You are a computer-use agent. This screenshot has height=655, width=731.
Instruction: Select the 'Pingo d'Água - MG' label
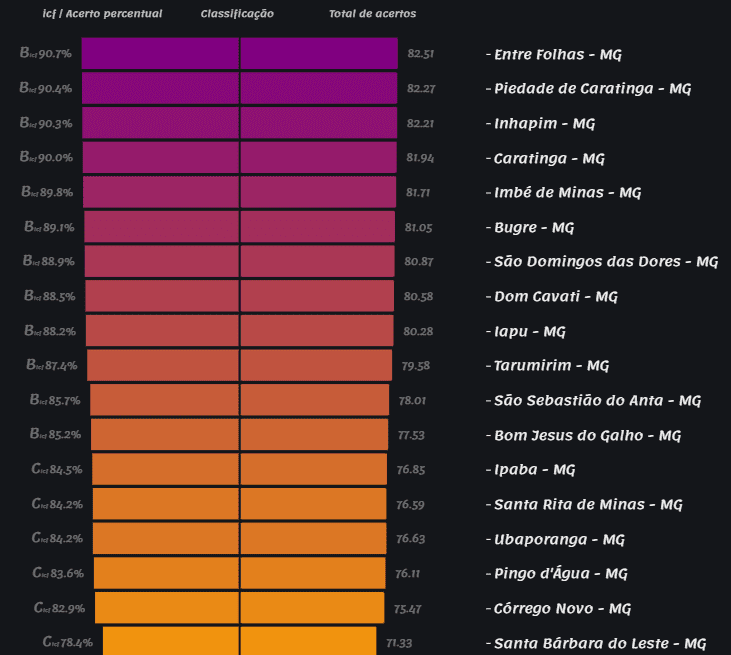(561, 573)
